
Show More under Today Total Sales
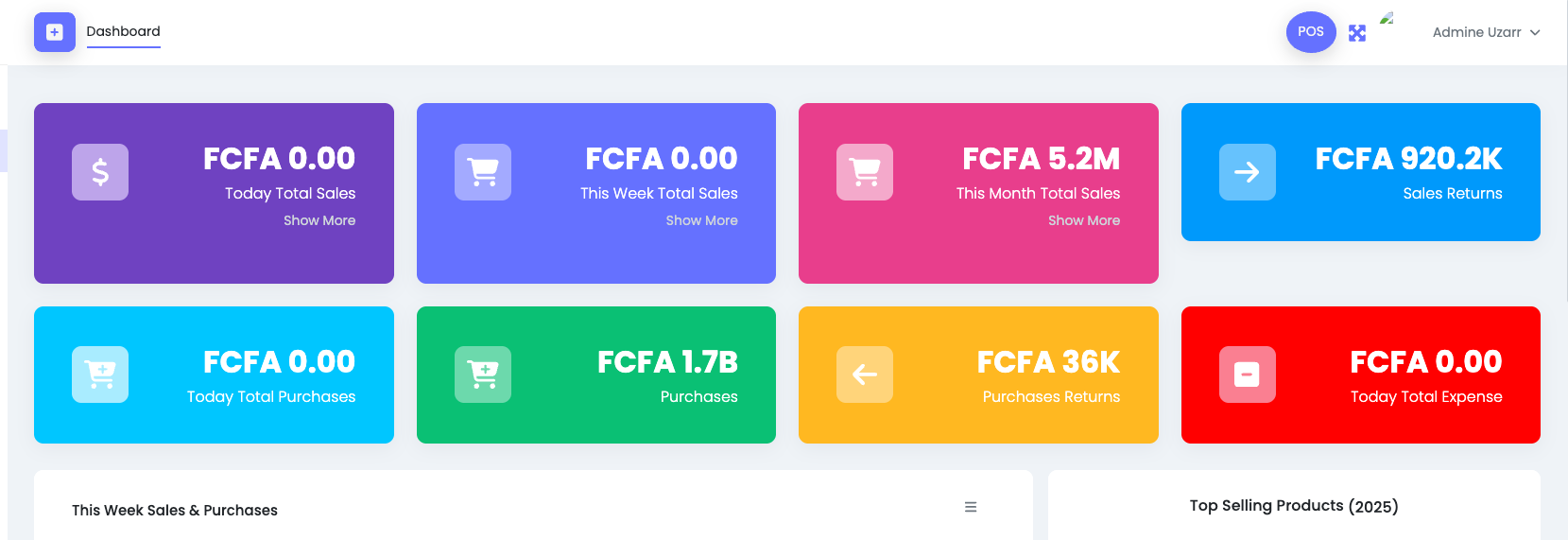[319, 220]
